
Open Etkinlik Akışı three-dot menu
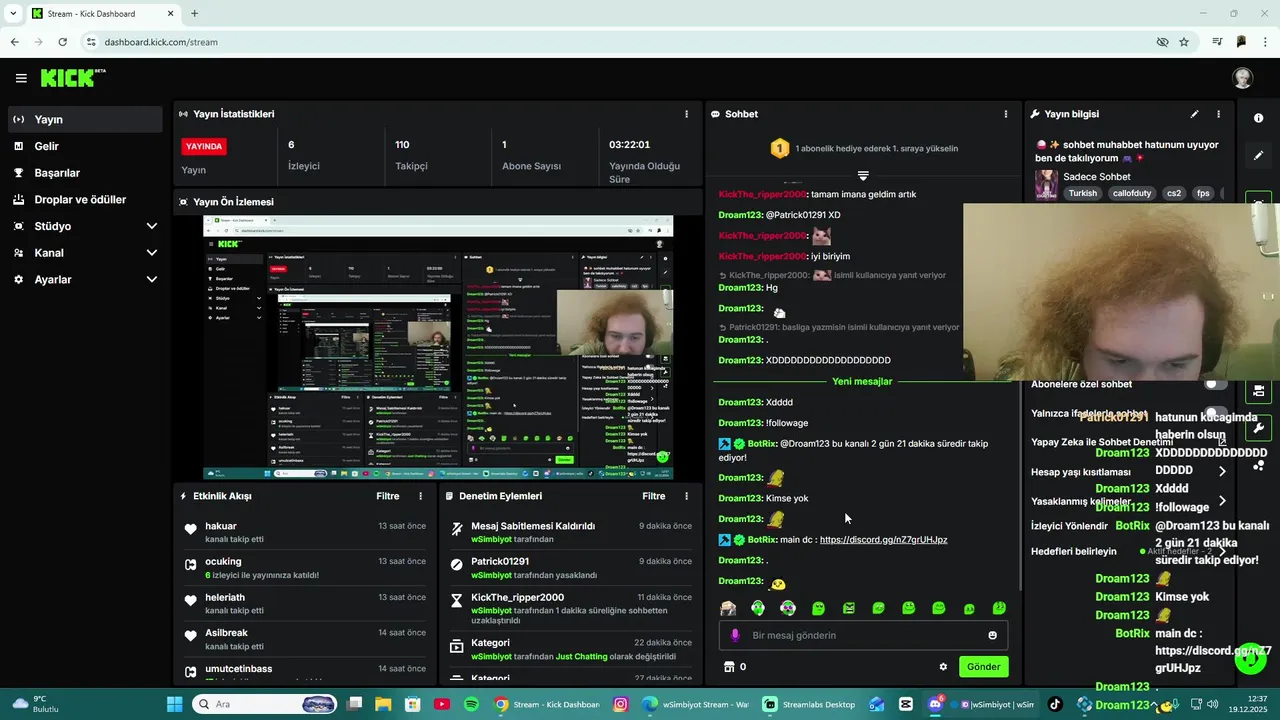coord(420,496)
